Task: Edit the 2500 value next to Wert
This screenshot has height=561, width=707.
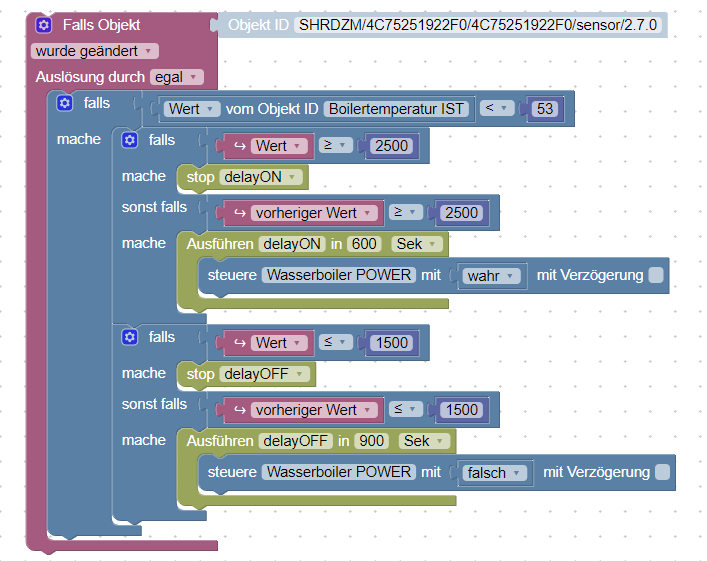Action: tap(391, 146)
